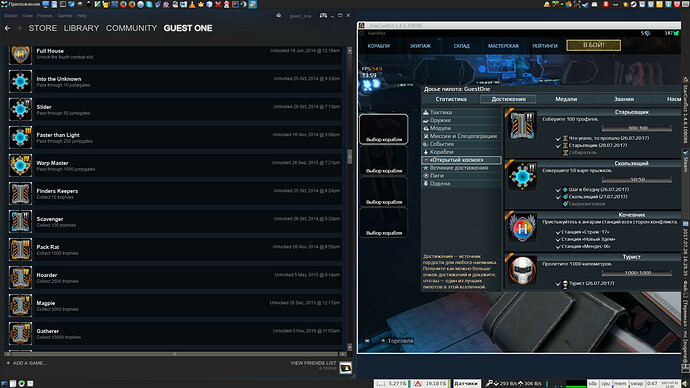Open the Мастерская tab in the game
This screenshot has height=388, width=690.
click(503, 46)
